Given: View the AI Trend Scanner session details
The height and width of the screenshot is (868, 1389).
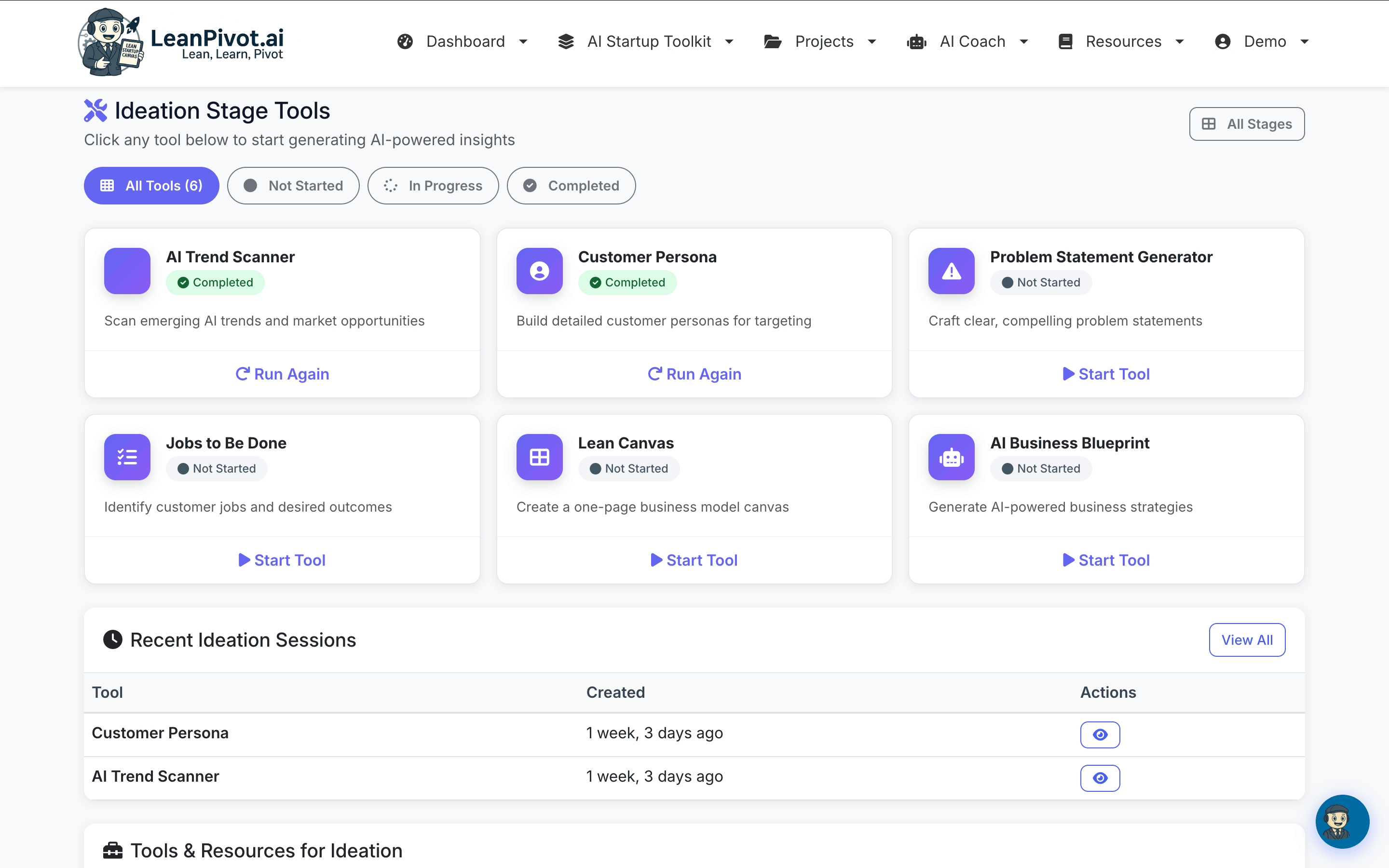Looking at the screenshot, I should (x=1100, y=778).
